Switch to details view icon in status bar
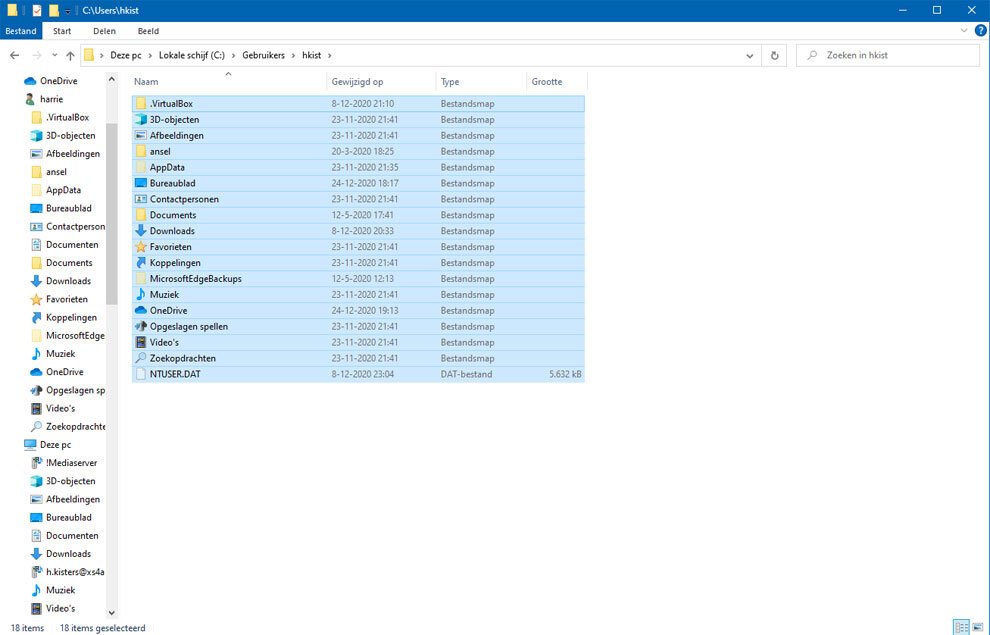This screenshot has height=635, width=990. tap(961, 627)
